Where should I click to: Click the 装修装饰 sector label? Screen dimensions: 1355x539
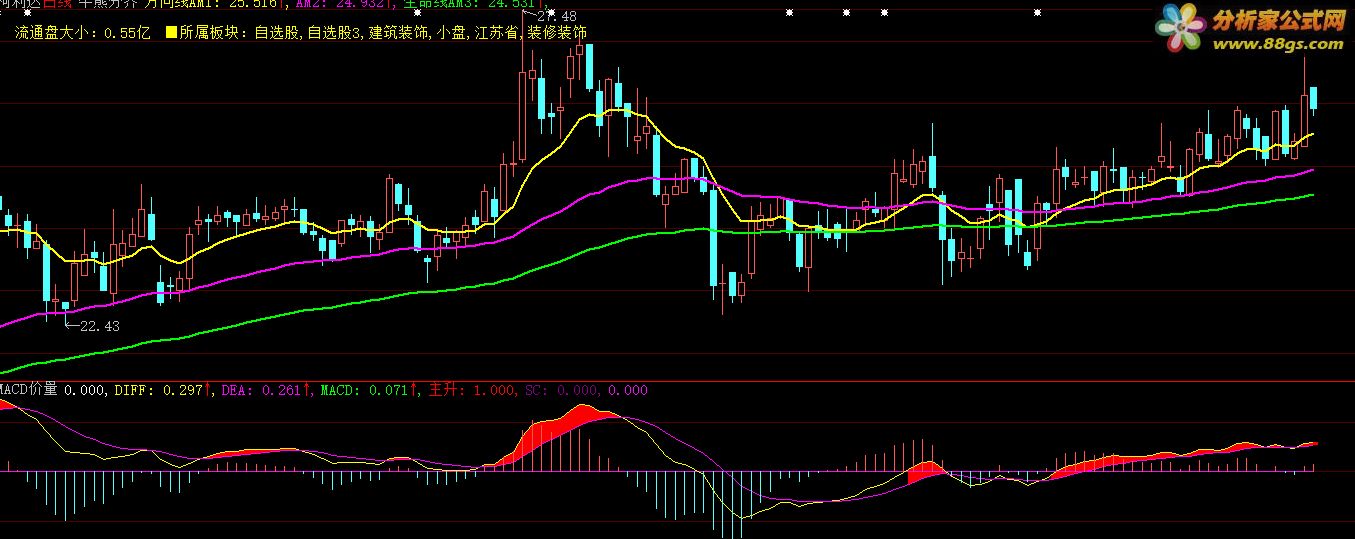[557, 33]
